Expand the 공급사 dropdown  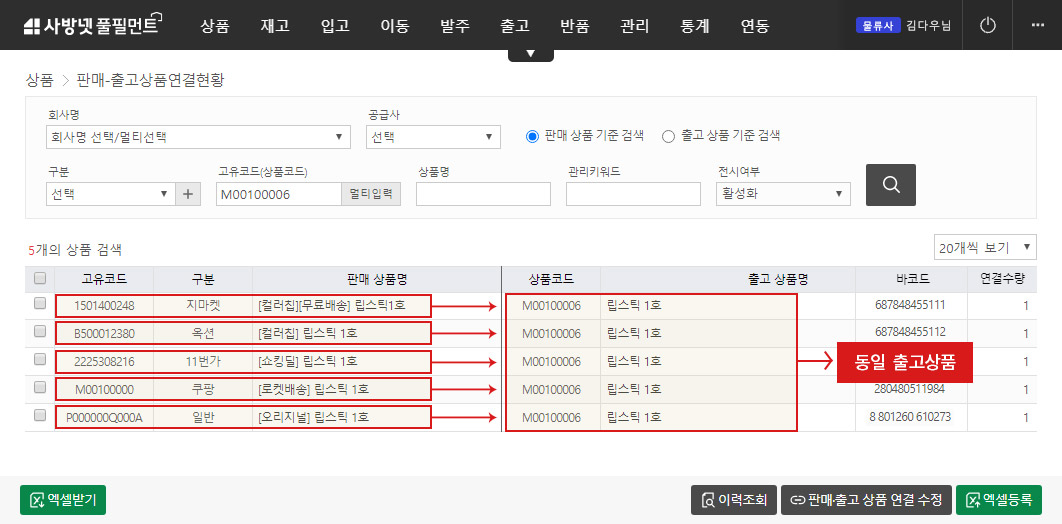pos(433,137)
